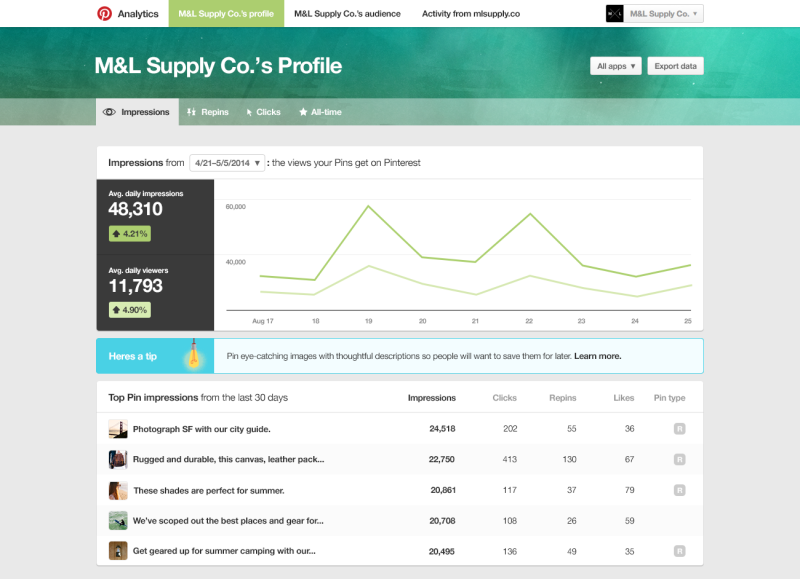Open Activity from mlsupply.co tab
The image size is (800, 579).
tap(471, 14)
